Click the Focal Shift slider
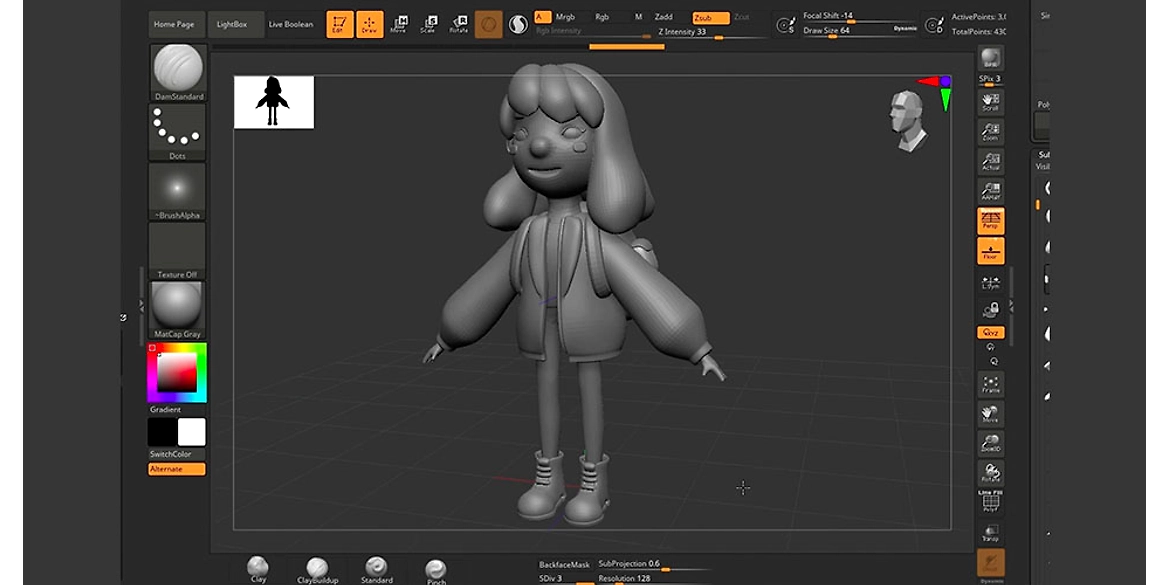The height and width of the screenshot is (585, 1170). click(x=860, y=16)
